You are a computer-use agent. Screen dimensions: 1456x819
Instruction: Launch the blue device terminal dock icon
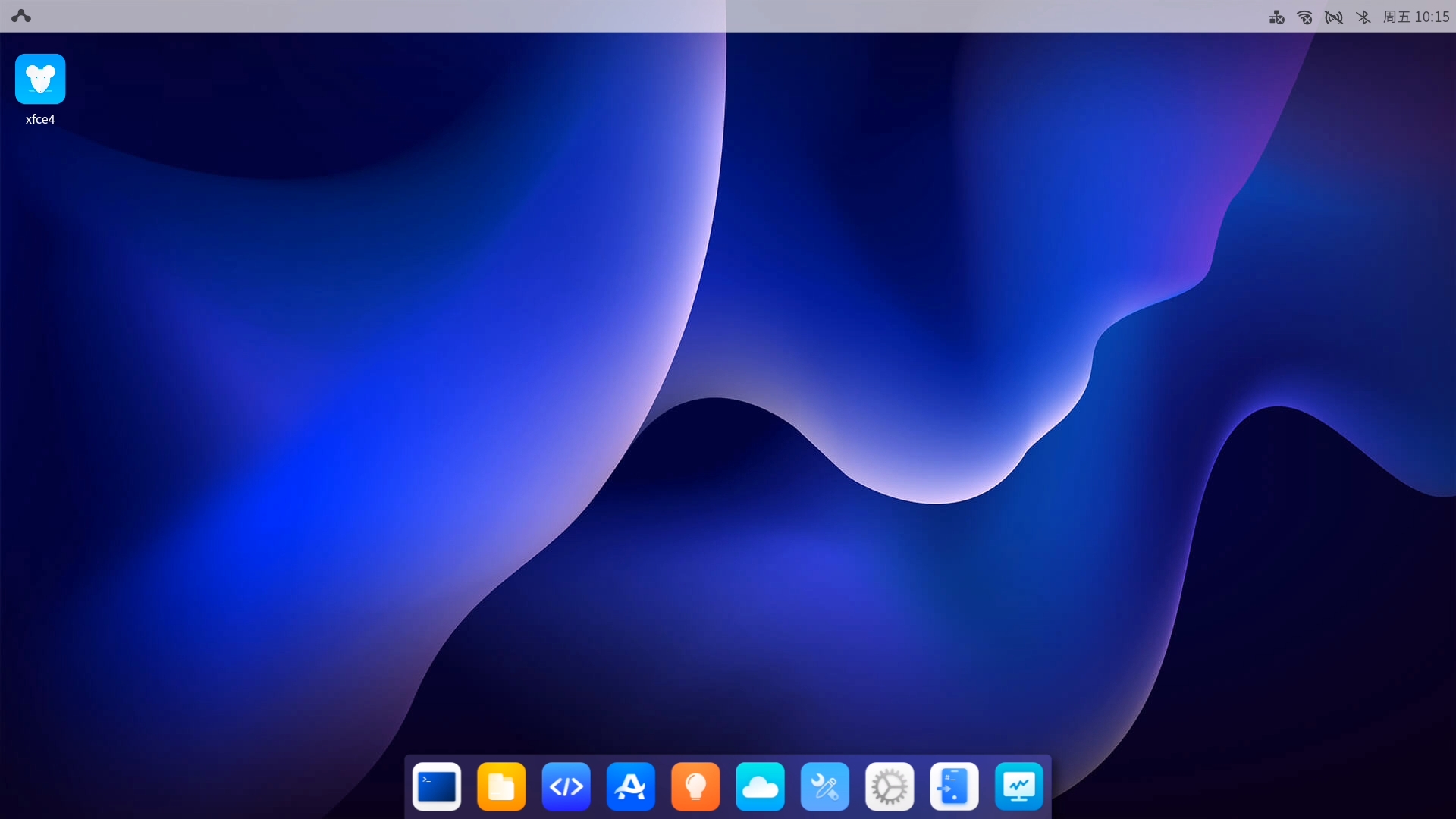pyautogui.click(x=954, y=786)
